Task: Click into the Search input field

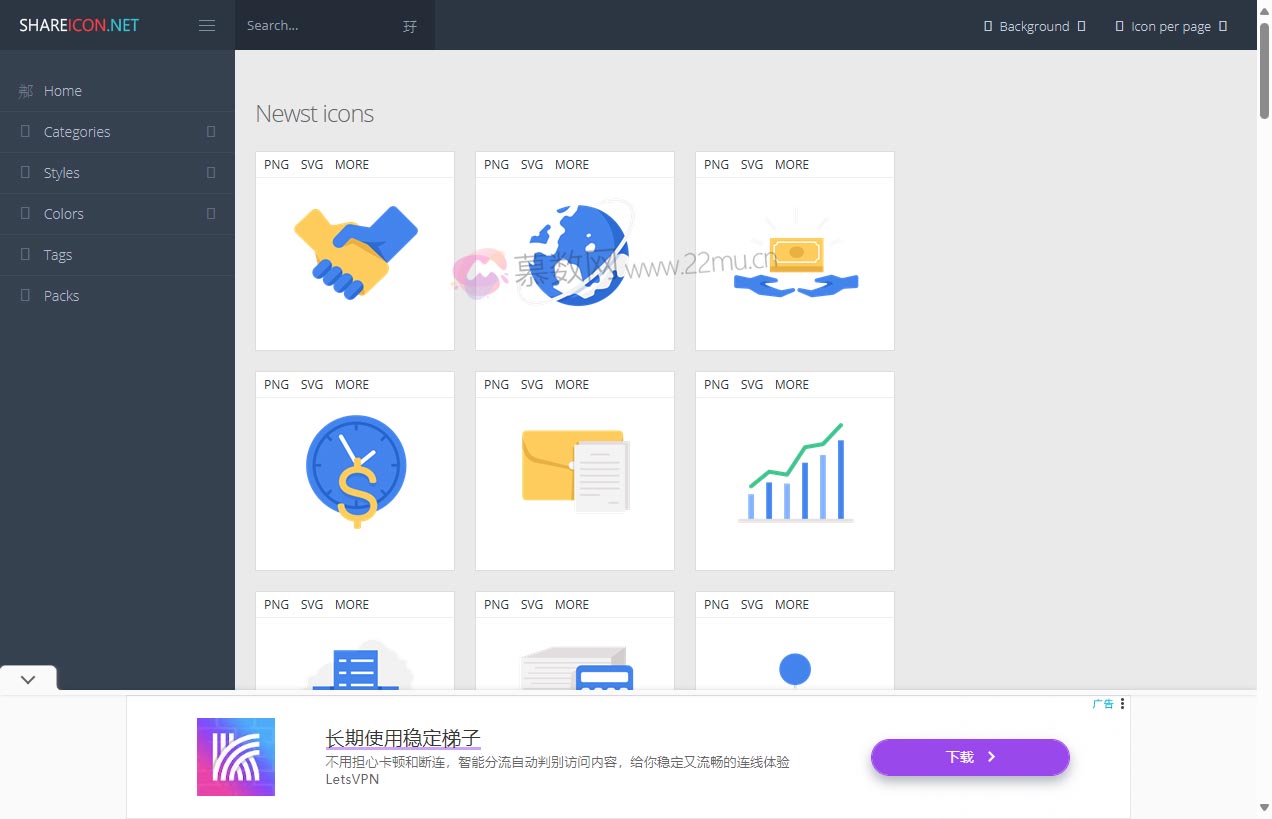Action: tap(315, 26)
